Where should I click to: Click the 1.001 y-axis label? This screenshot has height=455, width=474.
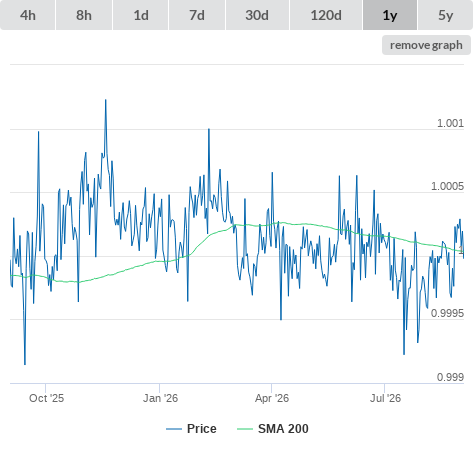click(450, 123)
